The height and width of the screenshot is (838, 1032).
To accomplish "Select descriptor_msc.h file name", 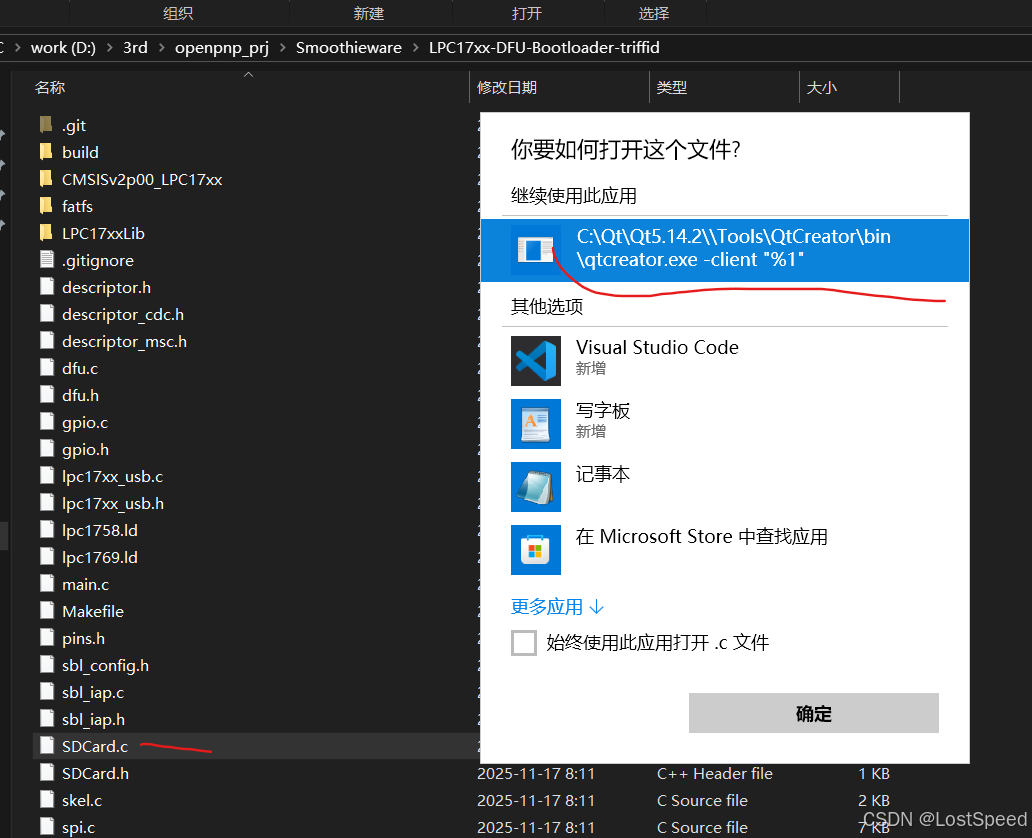I will click(x=124, y=342).
